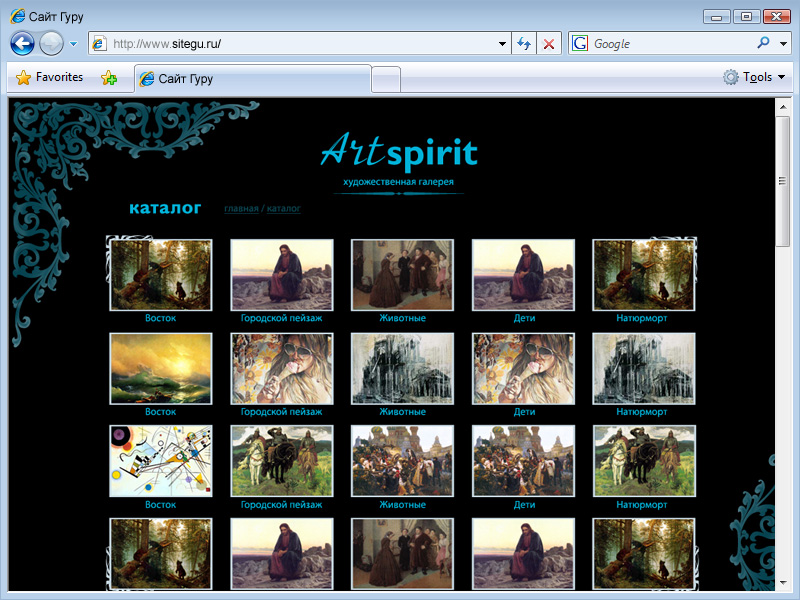800x600 pixels.
Task: Stop loading with the red X button
Action: coord(548,44)
